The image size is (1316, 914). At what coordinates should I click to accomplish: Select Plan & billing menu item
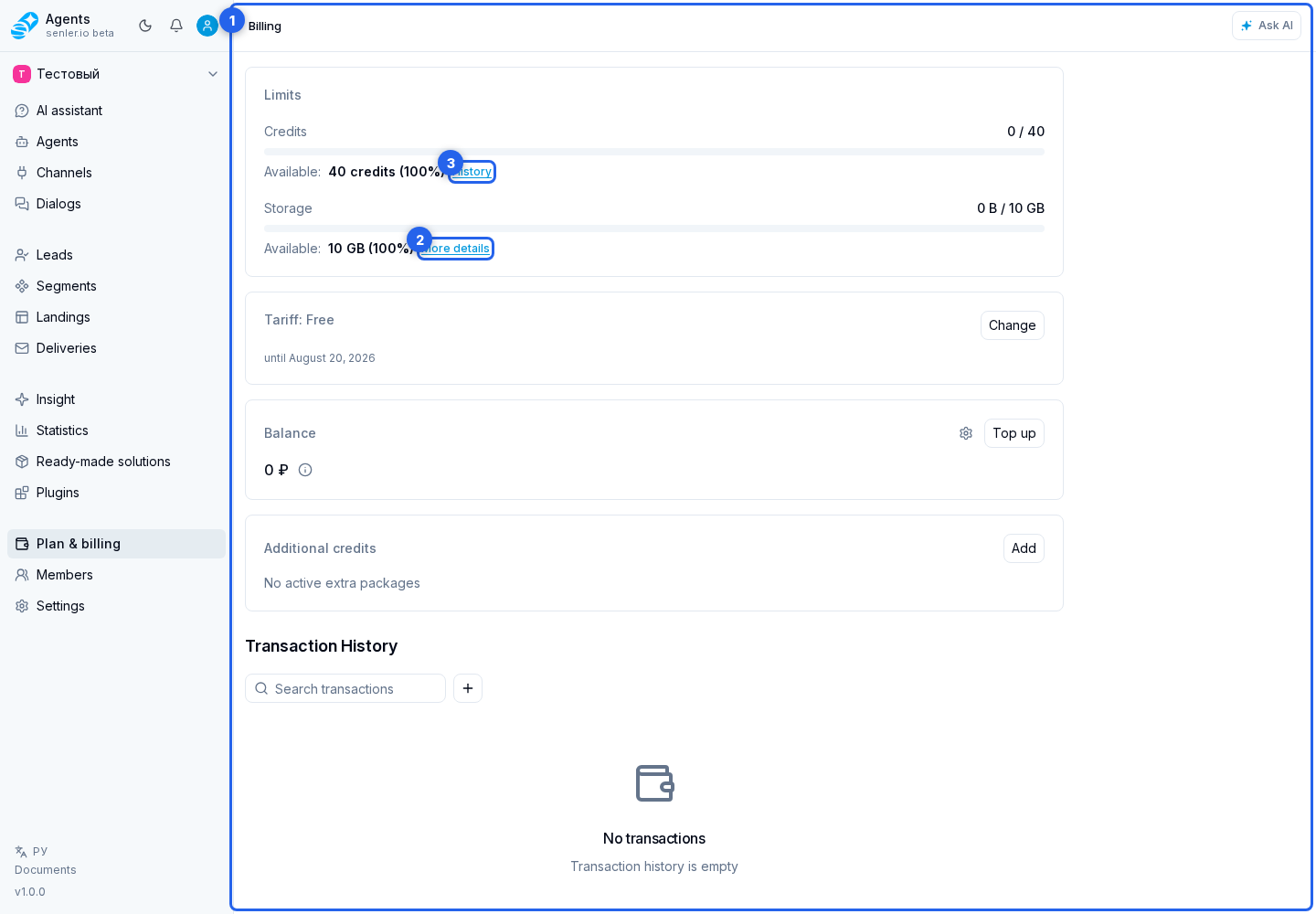(x=116, y=544)
